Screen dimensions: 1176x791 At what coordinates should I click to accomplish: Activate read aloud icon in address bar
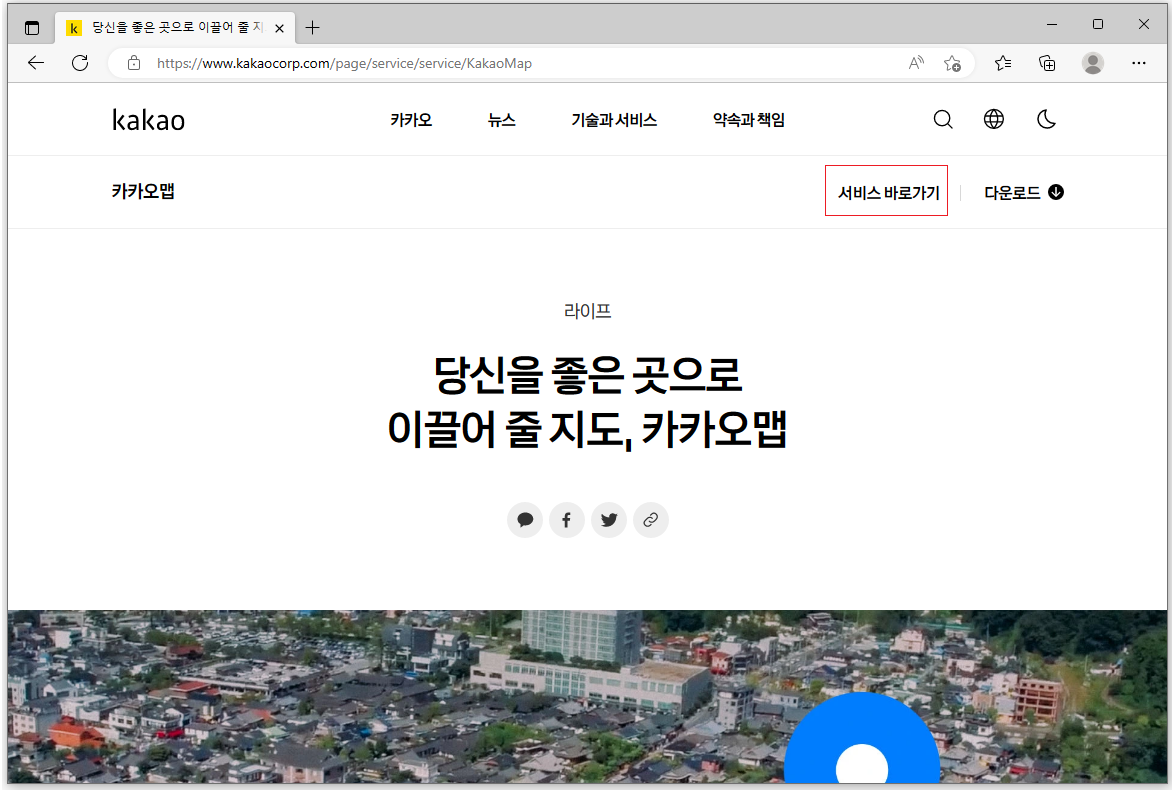point(916,63)
